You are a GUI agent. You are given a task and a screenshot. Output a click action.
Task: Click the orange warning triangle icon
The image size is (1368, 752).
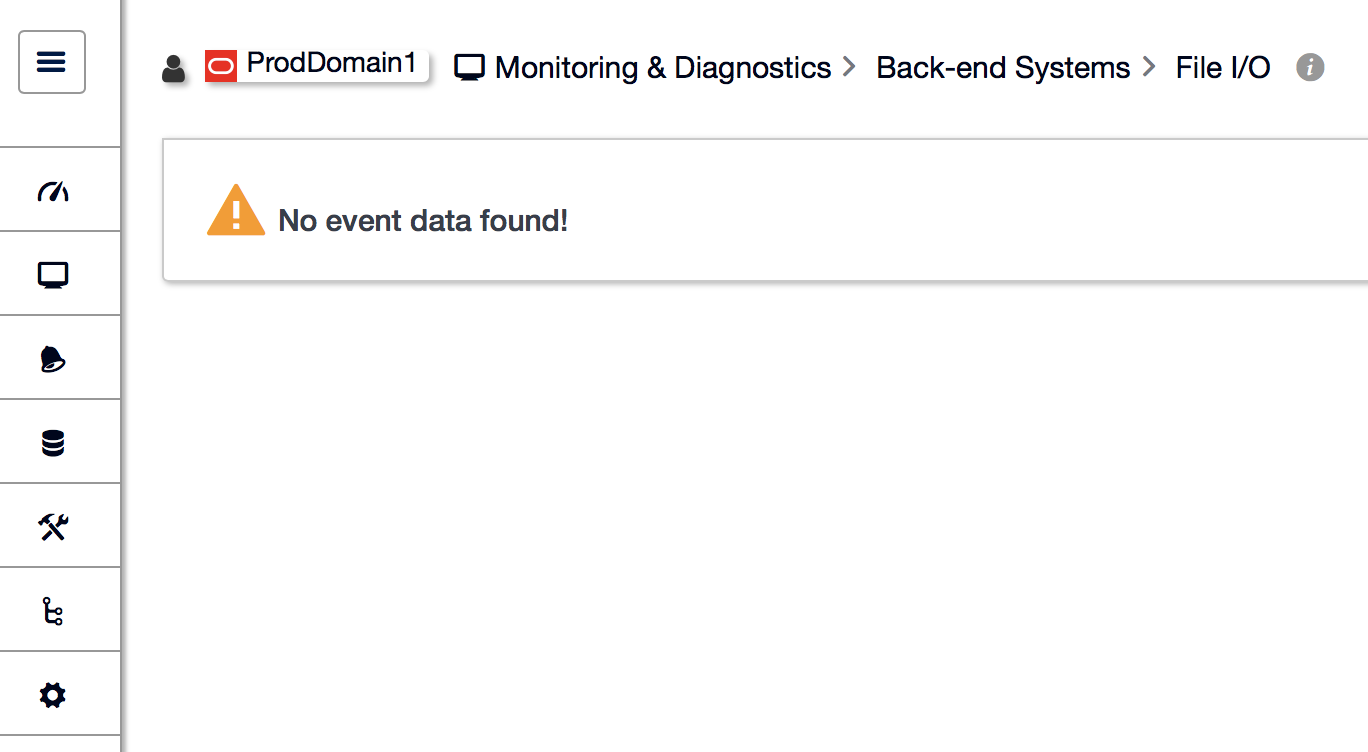tap(236, 210)
